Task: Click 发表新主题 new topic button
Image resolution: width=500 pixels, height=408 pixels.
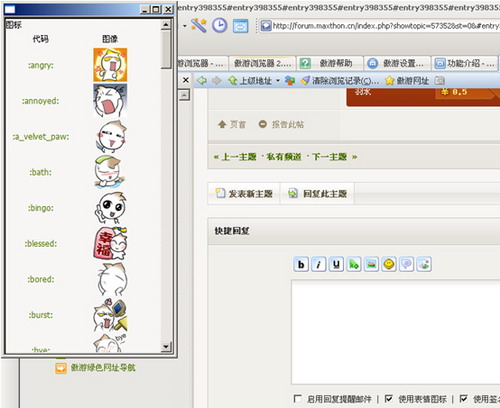Action: [x=244, y=193]
